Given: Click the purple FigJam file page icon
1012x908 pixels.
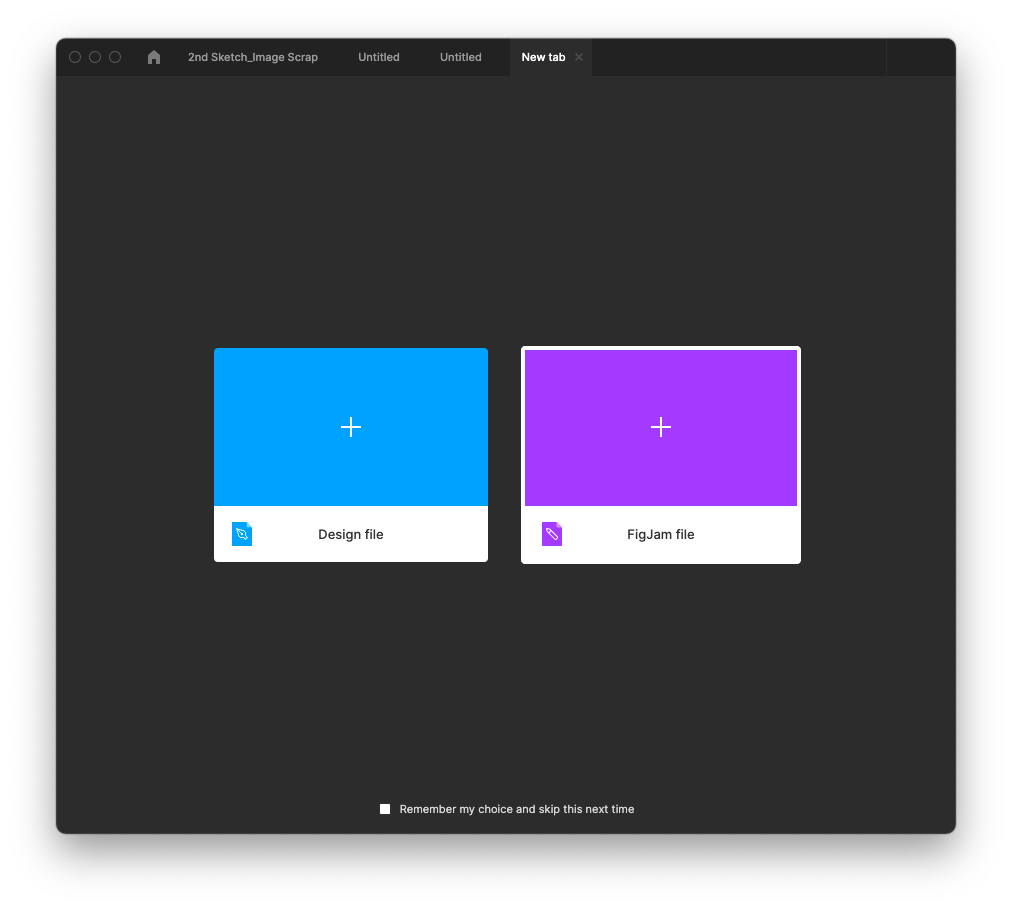Looking at the screenshot, I should click(x=552, y=534).
